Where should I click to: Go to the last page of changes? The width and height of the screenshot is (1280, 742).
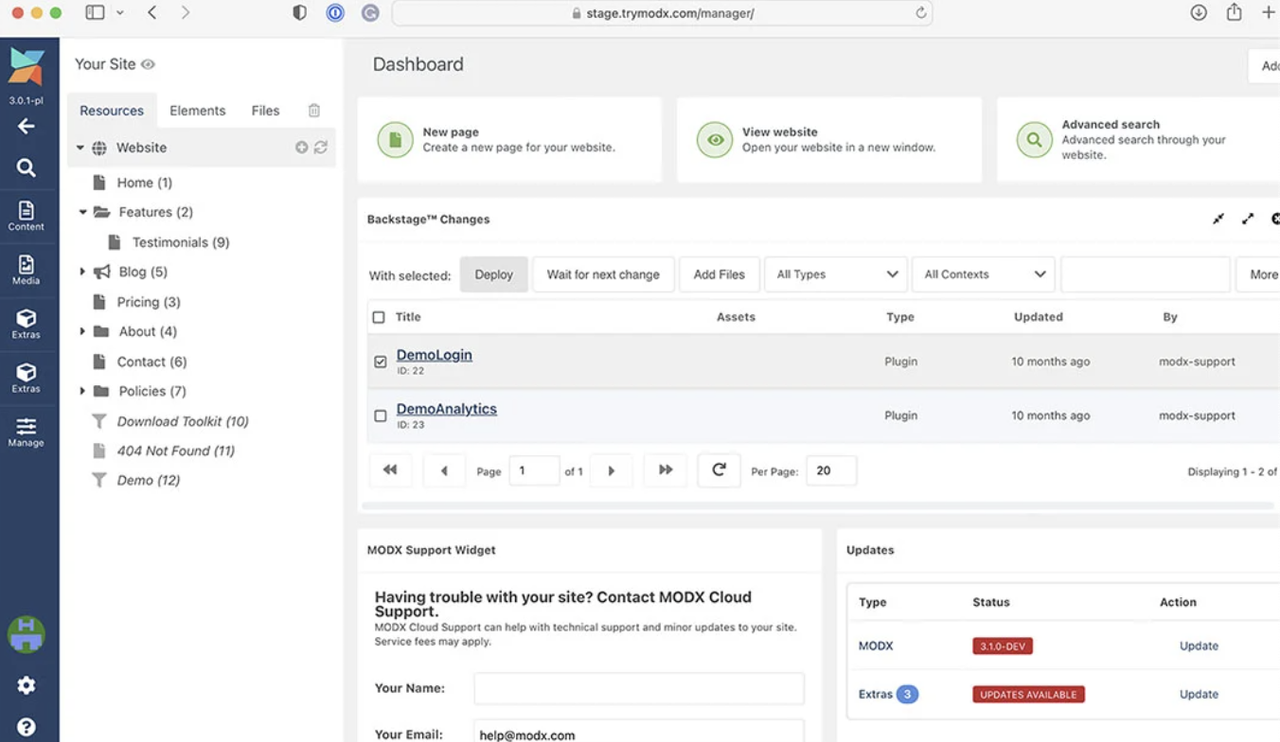(x=665, y=470)
